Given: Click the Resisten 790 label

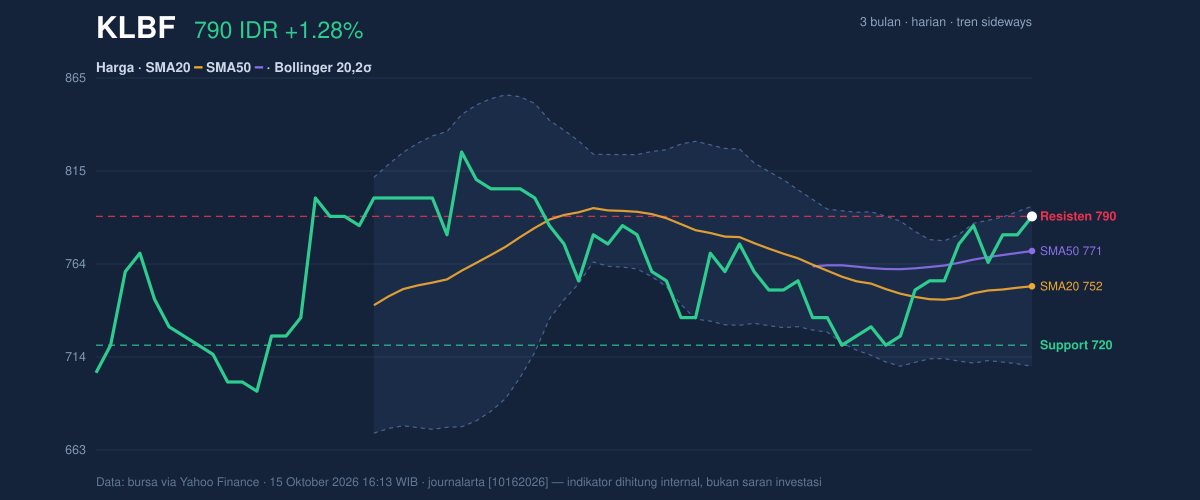Looking at the screenshot, I should click(1078, 216).
